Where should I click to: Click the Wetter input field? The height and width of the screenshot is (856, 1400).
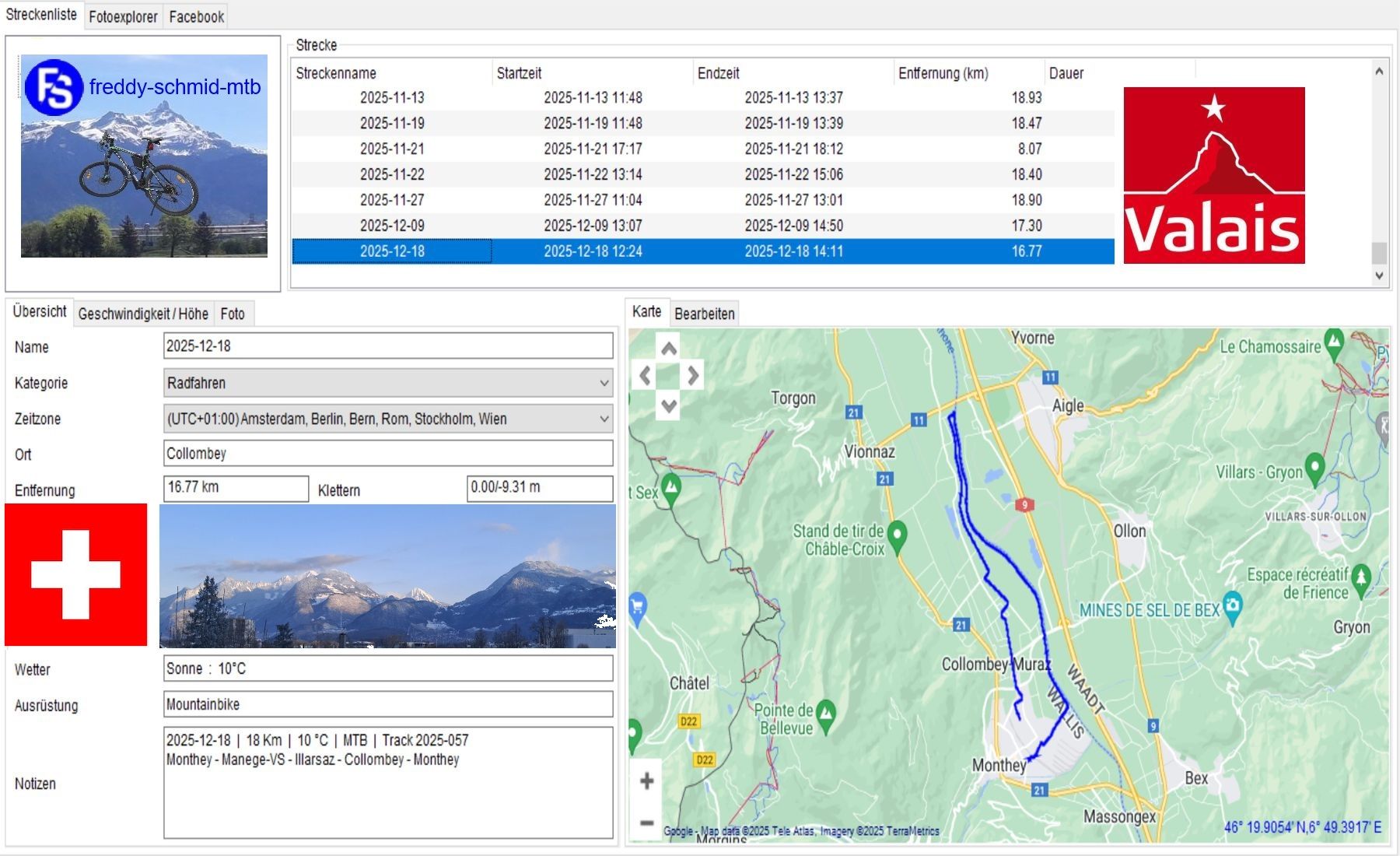tap(387, 668)
